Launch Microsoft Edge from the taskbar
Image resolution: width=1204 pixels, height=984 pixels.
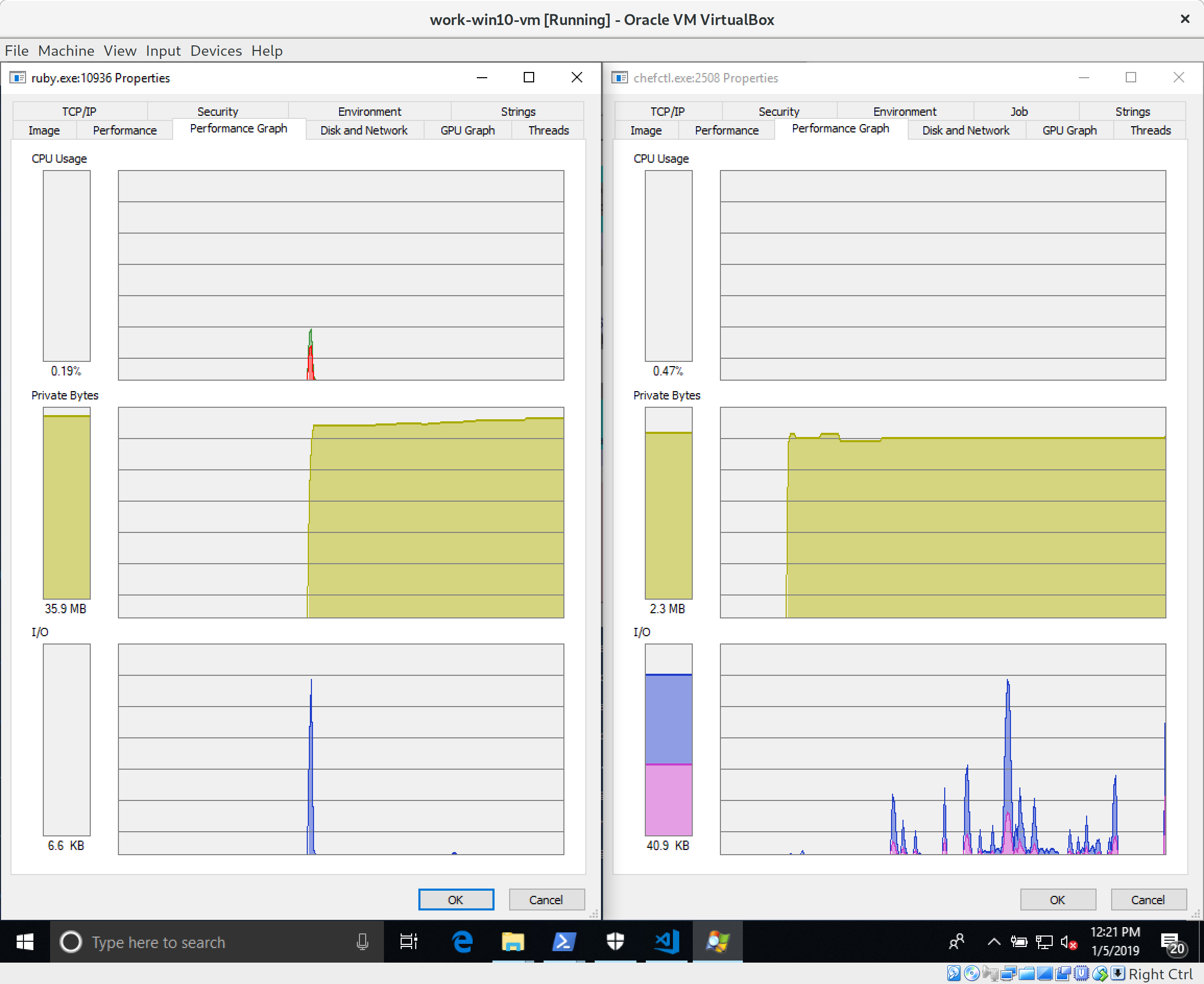coord(462,941)
